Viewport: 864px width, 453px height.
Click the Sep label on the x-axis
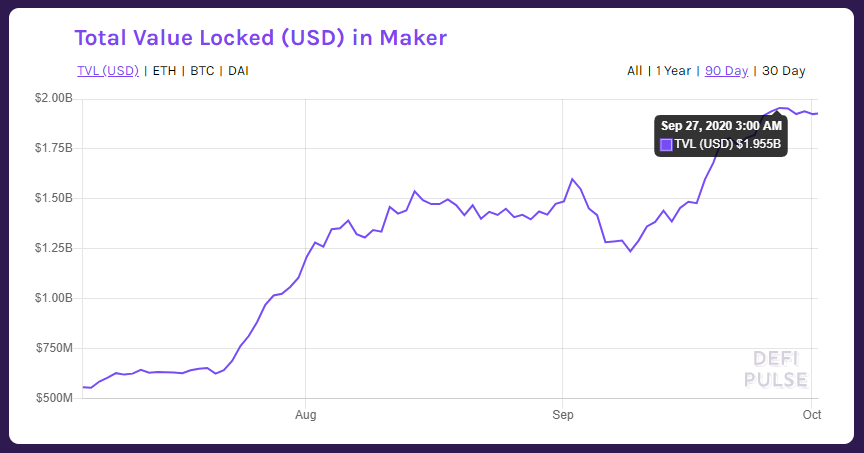click(x=562, y=413)
